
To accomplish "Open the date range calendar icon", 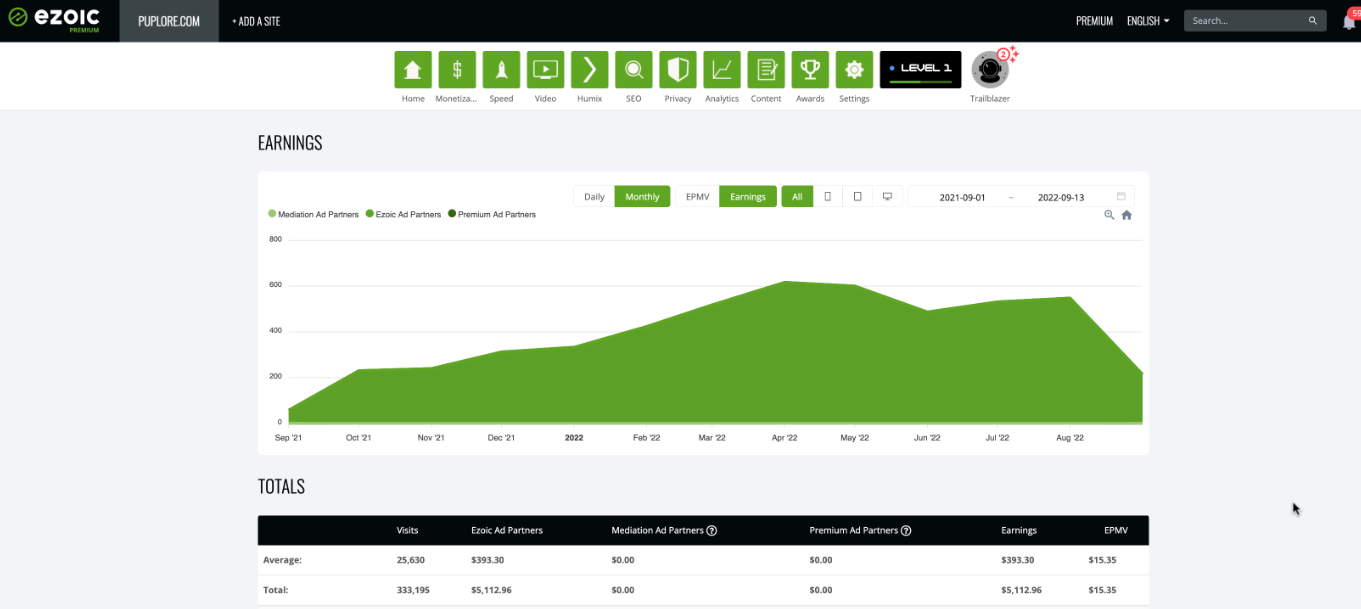I will tap(1121, 197).
